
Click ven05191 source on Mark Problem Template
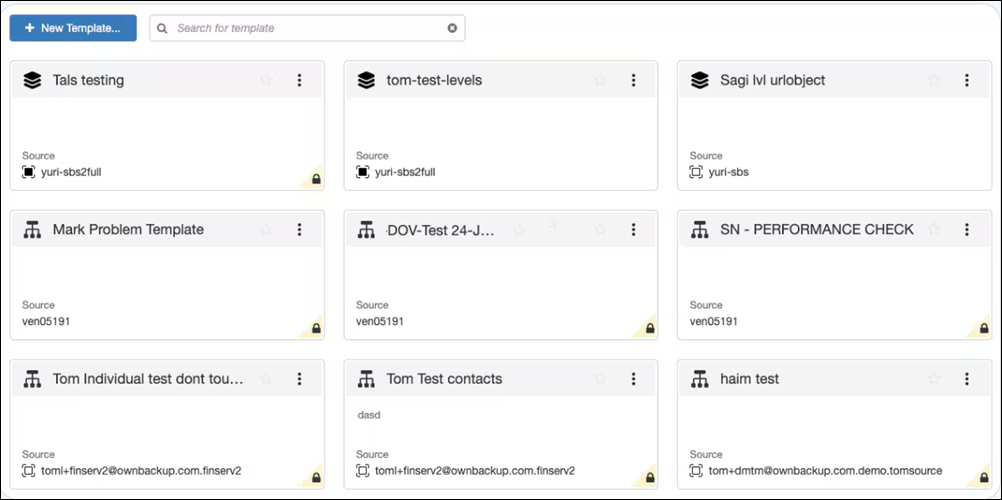click(46, 321)
